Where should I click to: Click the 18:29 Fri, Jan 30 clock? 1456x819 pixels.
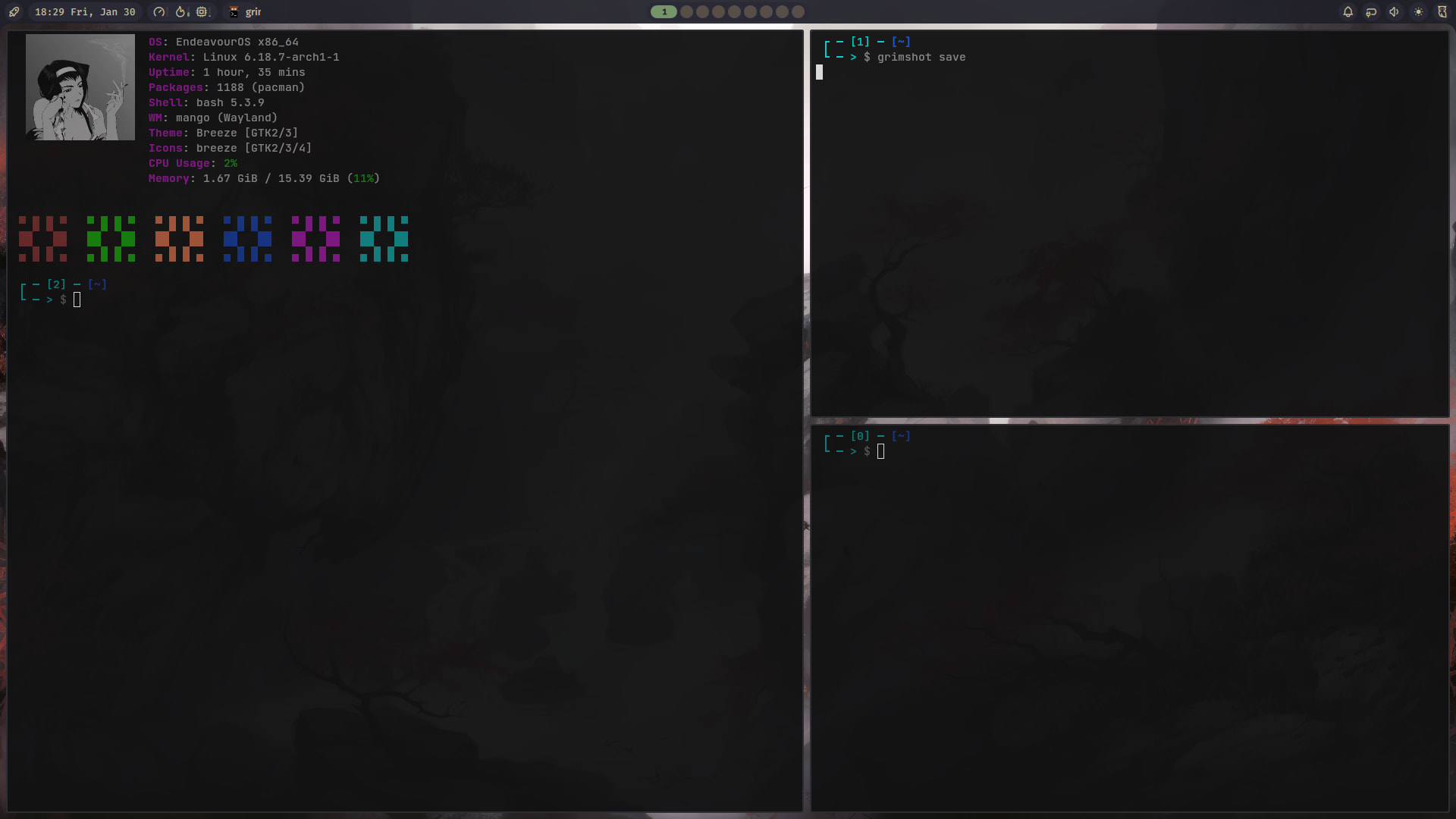coord(85,11)
